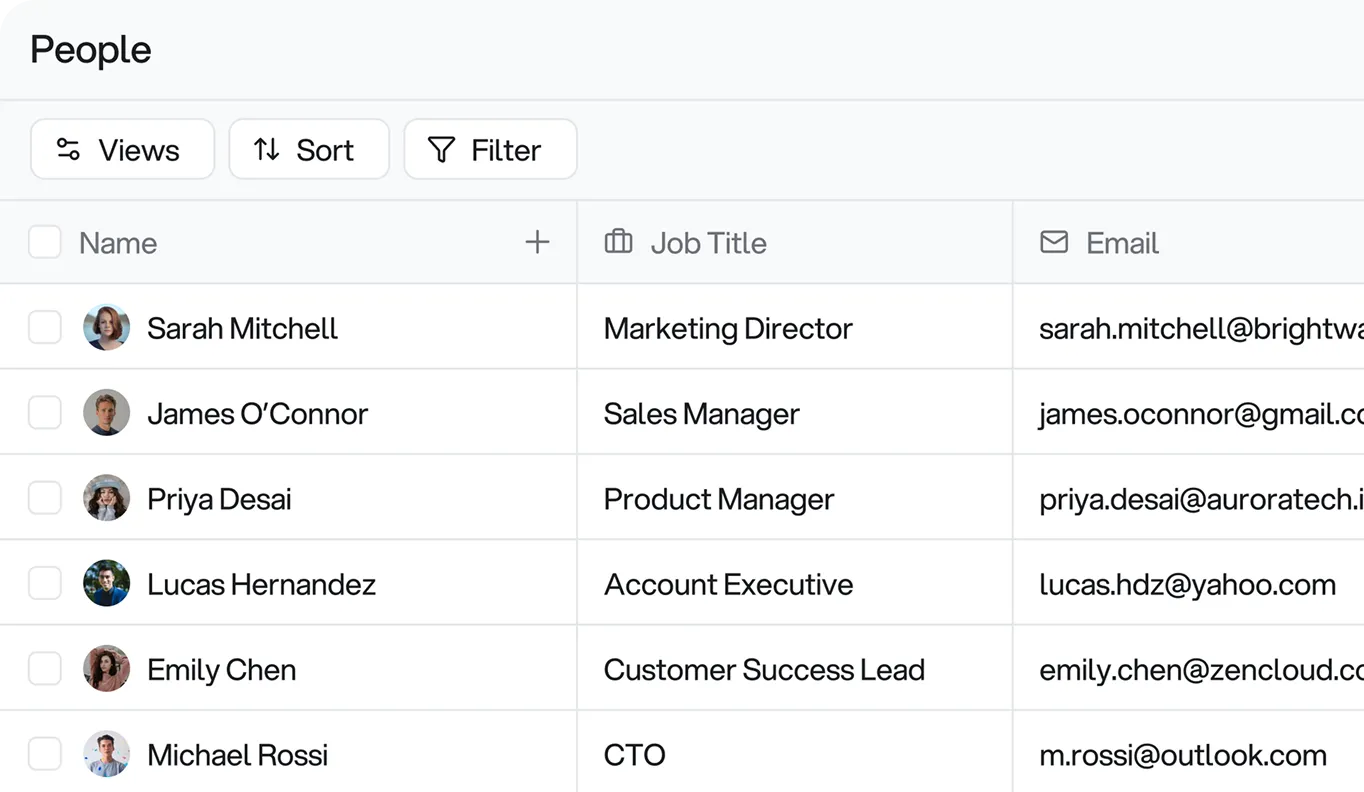The width and height of the screenshot is (1364, 792).
Task: Open the Filter panel
Action: point(490,148)
